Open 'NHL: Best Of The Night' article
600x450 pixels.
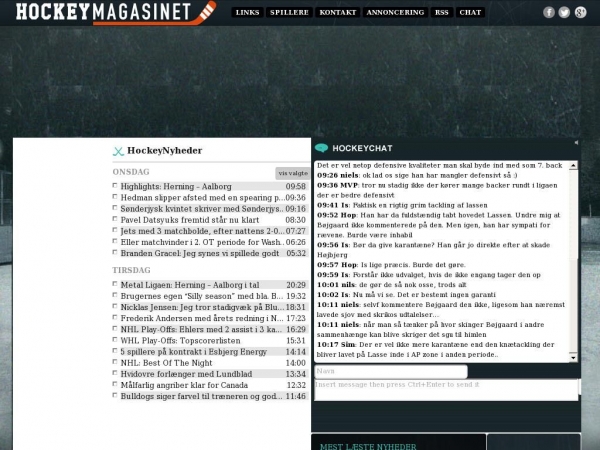tap(166, 363)
